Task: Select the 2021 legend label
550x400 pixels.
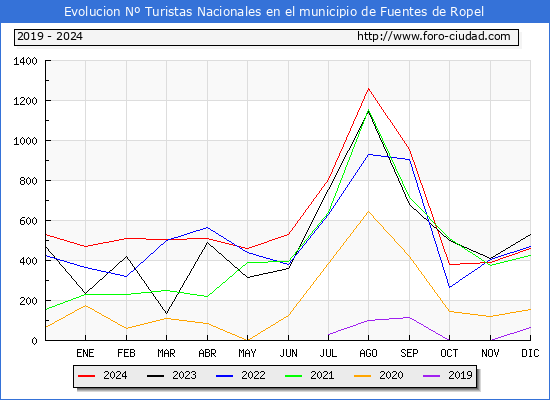Action: tap(322, 375)
